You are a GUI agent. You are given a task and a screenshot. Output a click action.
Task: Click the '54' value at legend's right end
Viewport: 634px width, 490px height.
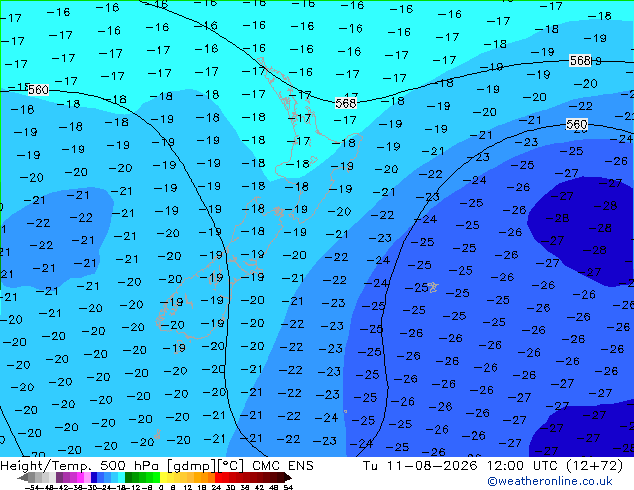287,488
